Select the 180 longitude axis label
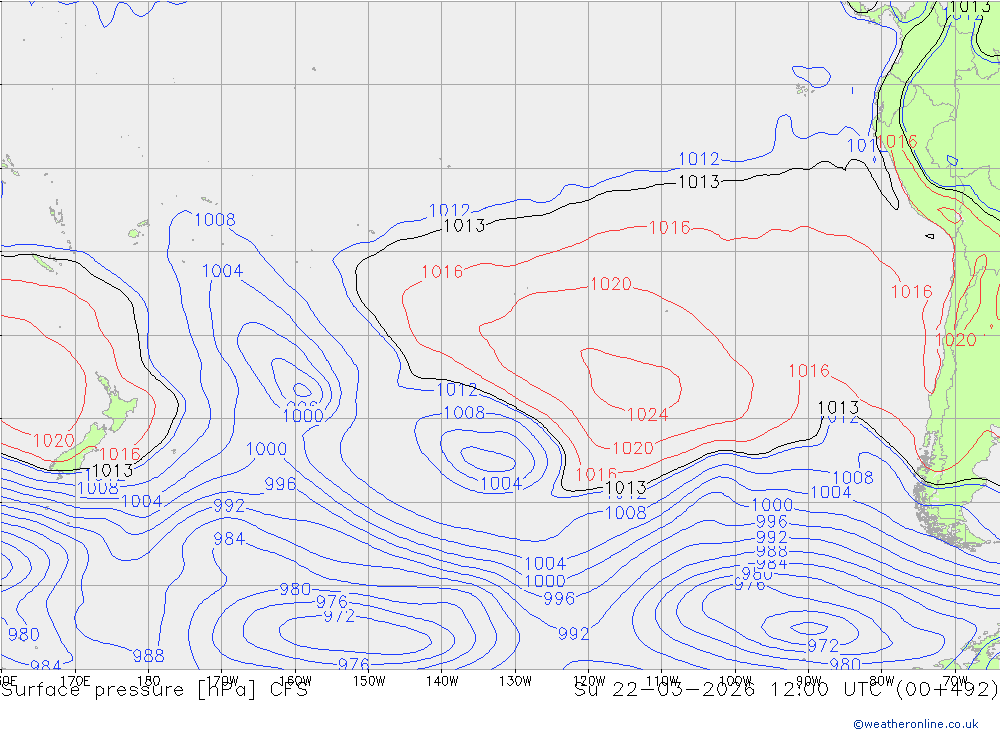The height and width of the screenshot is (733, 1000). click(x=149, y=681)
